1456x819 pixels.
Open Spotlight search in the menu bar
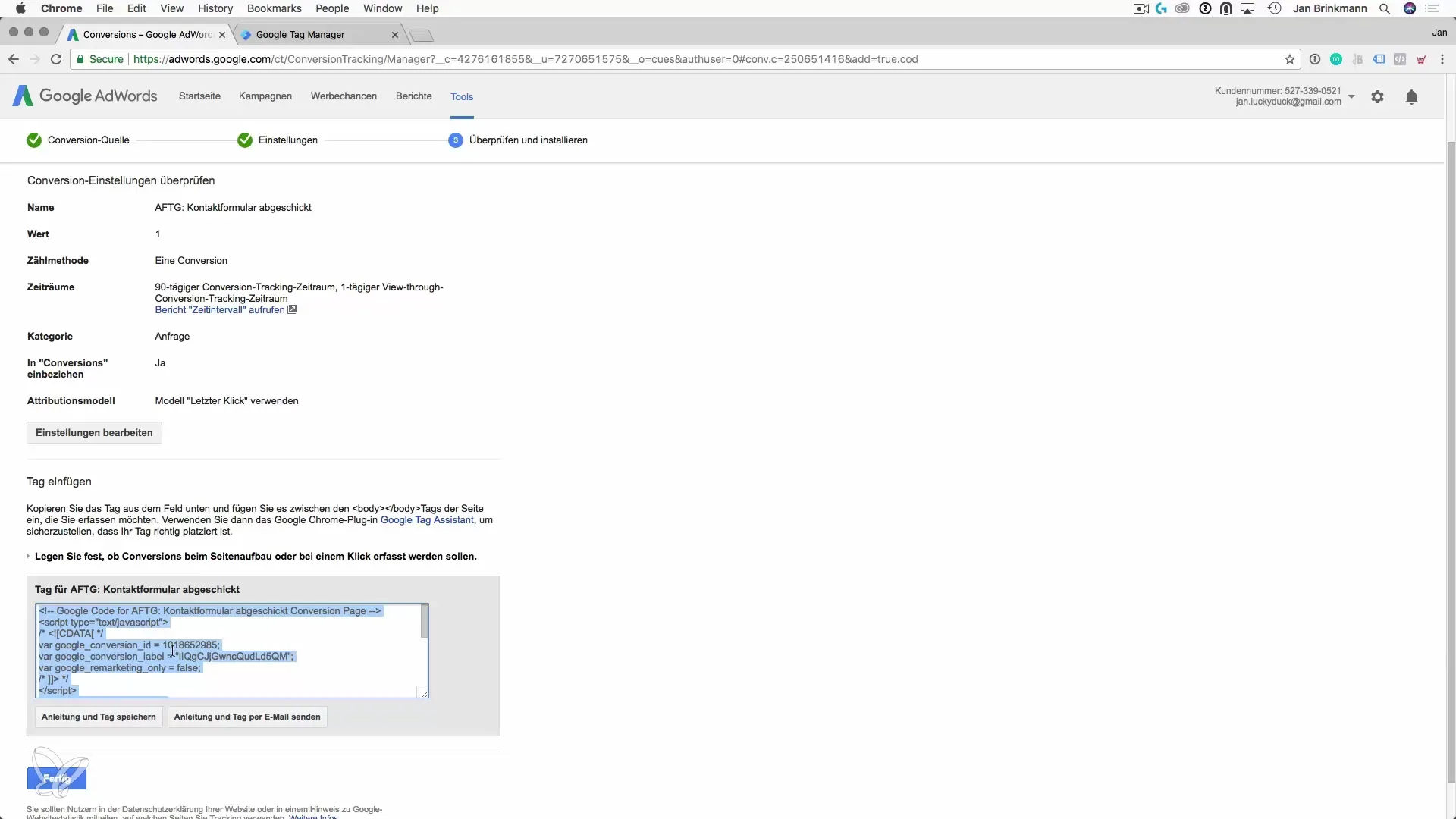[1385, 9]
